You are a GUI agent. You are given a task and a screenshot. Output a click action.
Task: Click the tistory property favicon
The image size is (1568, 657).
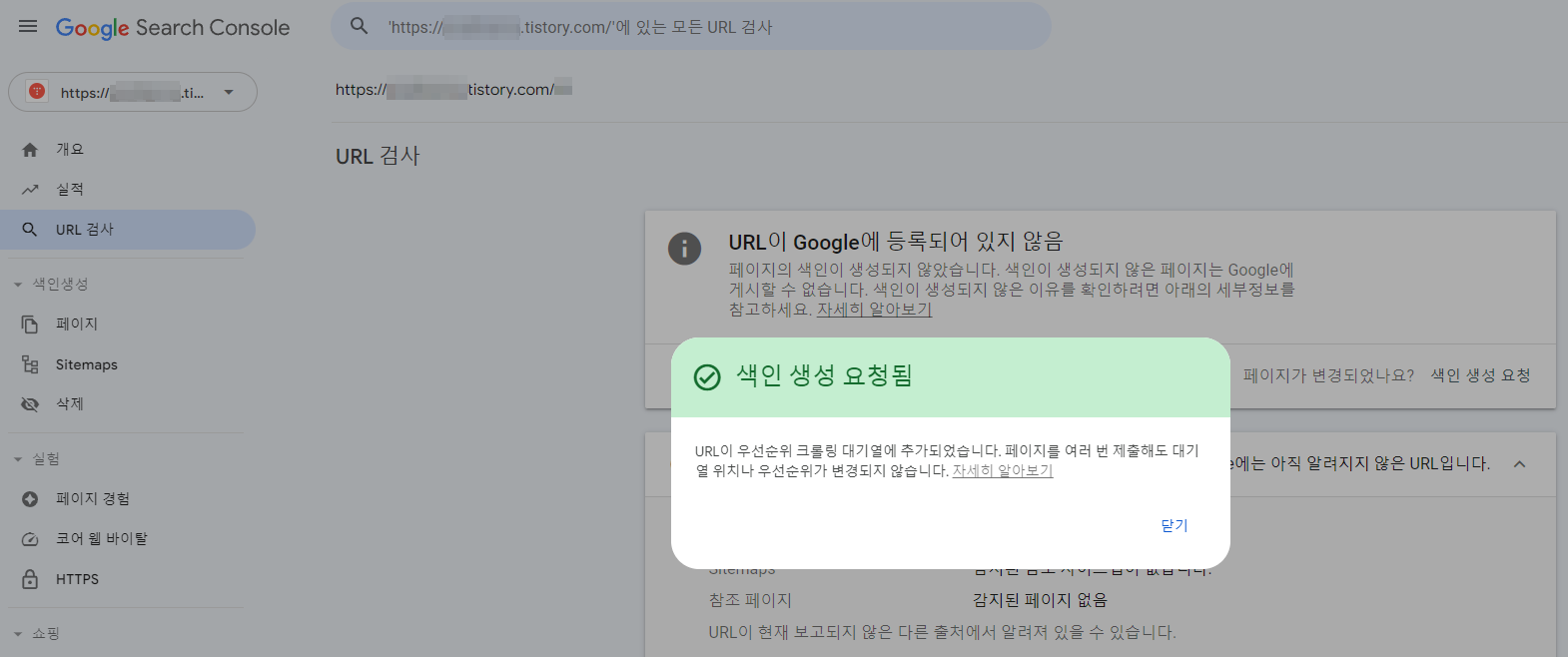37,92
